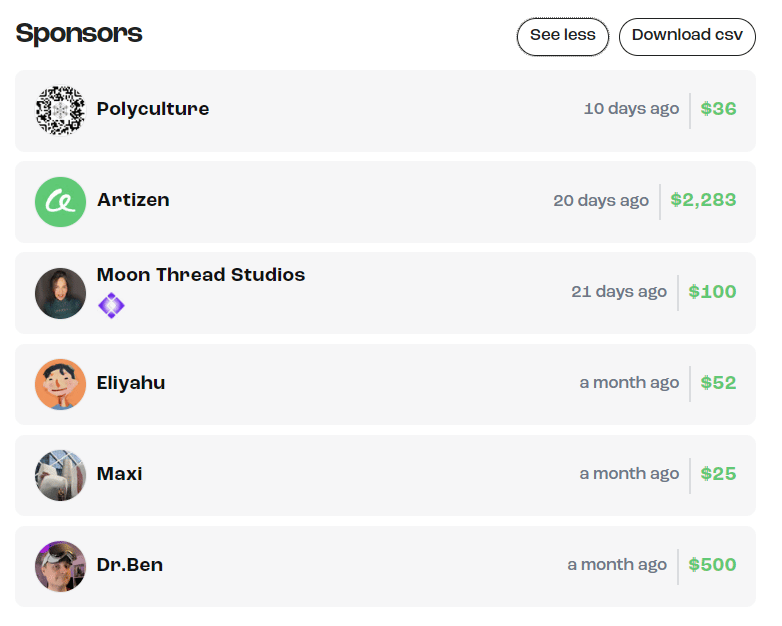Collapse the list with See less

[x=563, y=37]
